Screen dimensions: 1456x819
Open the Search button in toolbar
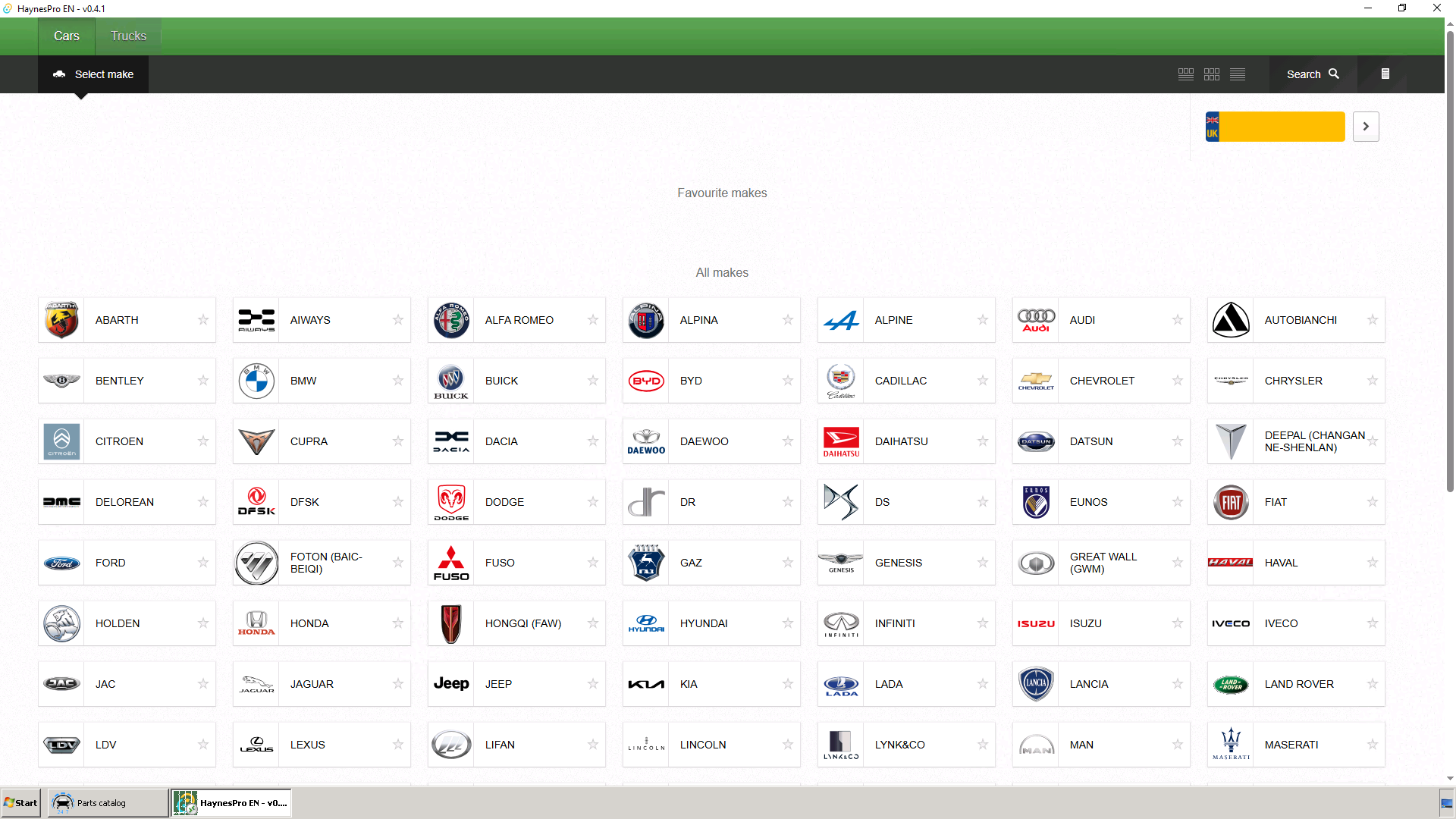tap(1313, 74)
